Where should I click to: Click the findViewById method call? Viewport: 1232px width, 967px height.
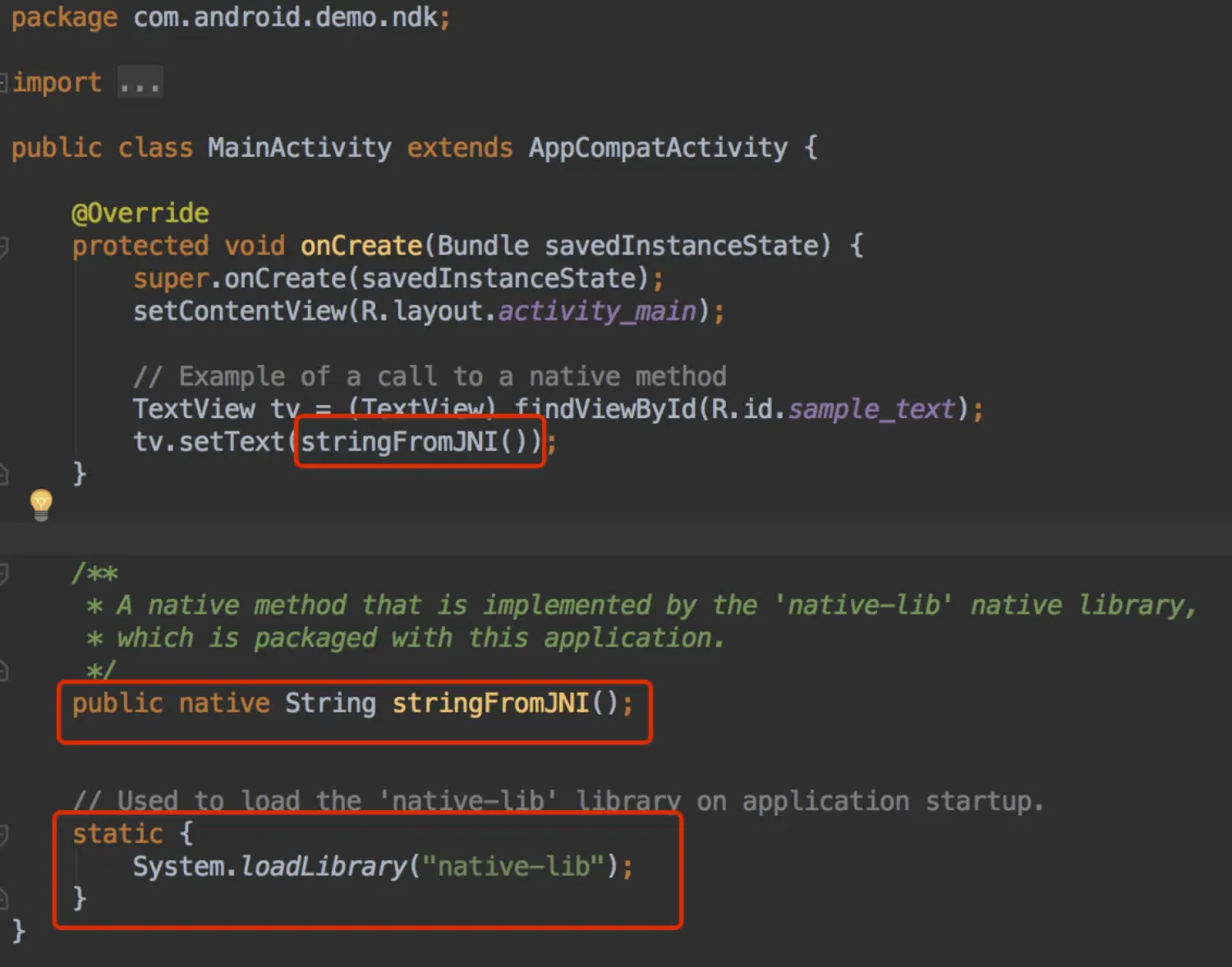[605, 409]
